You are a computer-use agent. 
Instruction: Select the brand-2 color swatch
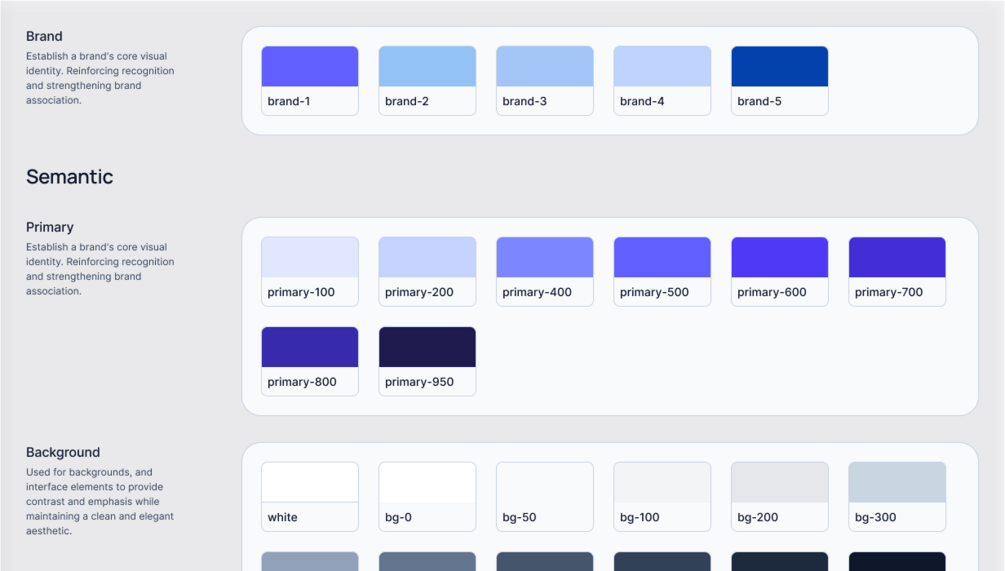click(x=427, y=81)
